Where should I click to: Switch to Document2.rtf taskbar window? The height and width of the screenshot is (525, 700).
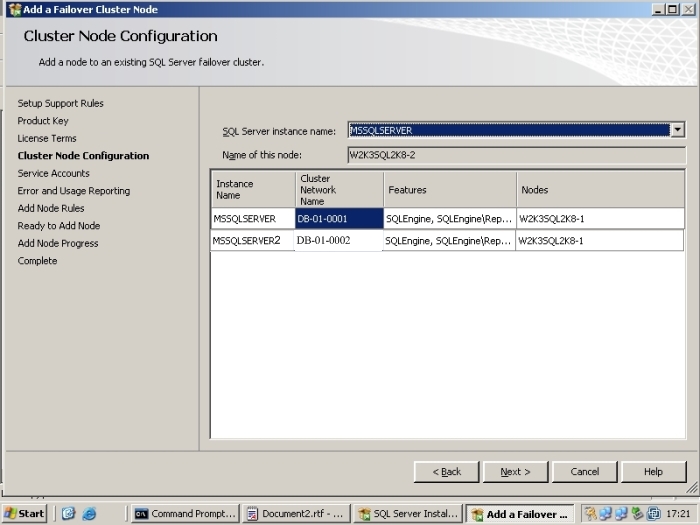click(297, 514)
